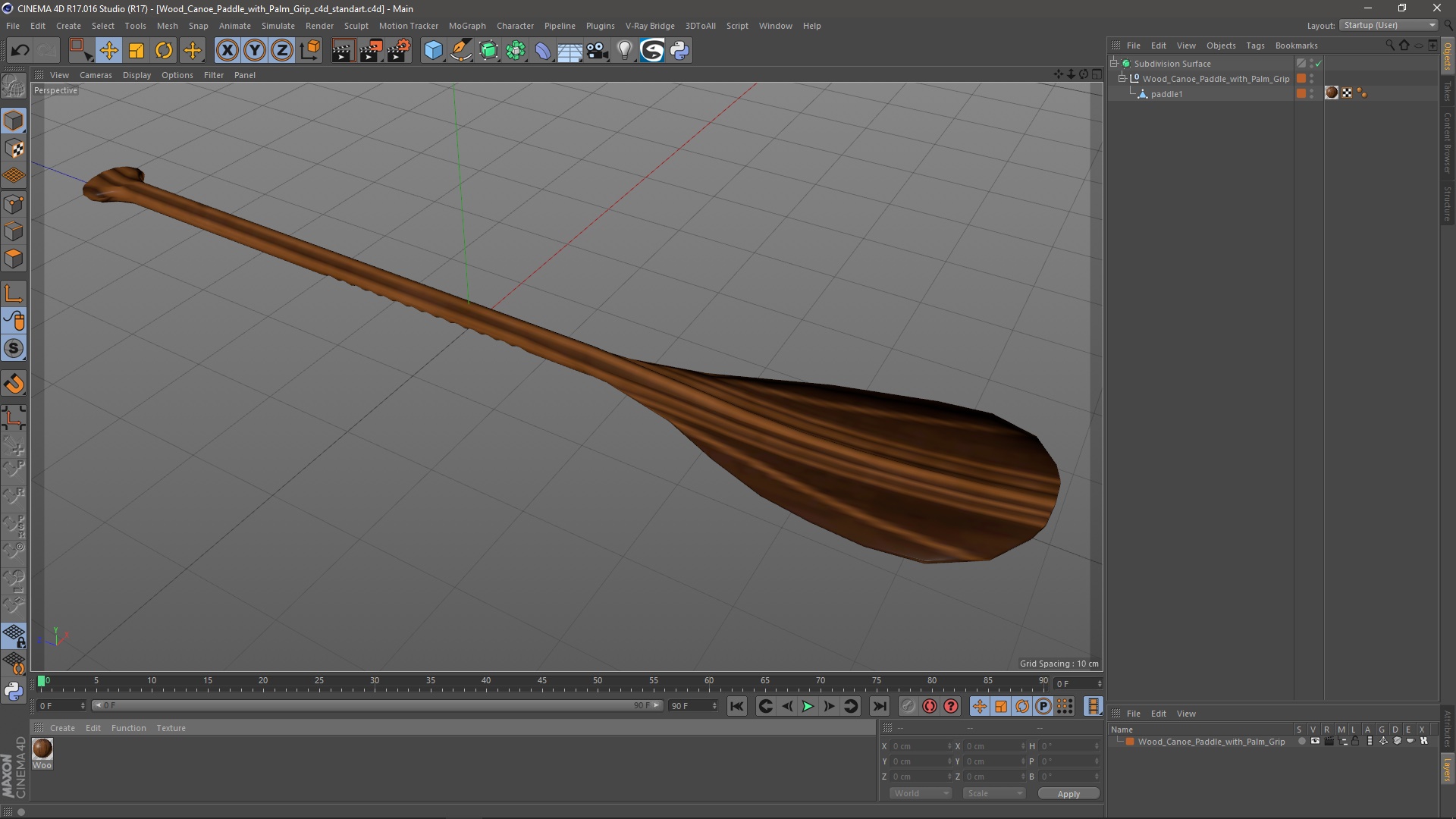Open Edit Render Settings icon
Viewport: 1456px width, 819px height.
click(399, 51)
